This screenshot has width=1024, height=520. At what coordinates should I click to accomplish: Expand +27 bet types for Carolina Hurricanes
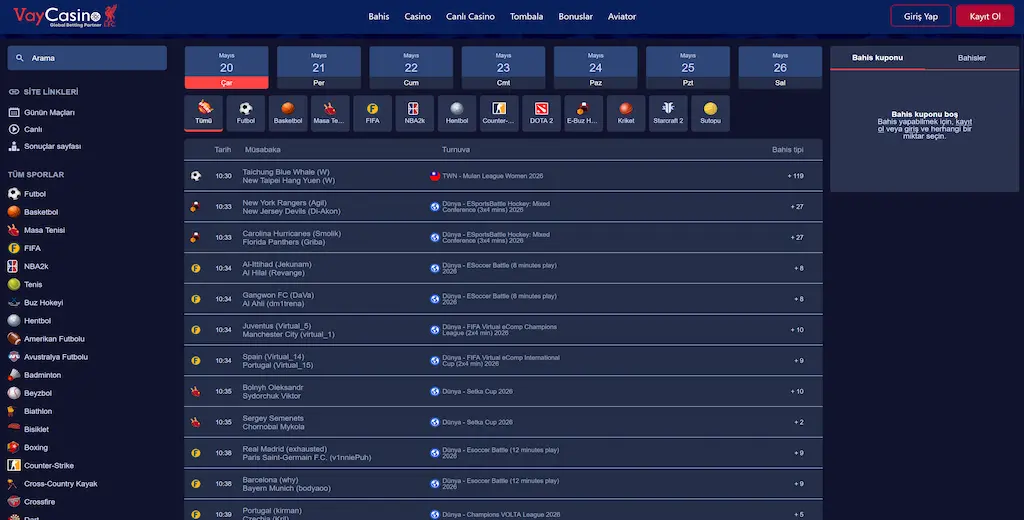click(x=797, y=237)
